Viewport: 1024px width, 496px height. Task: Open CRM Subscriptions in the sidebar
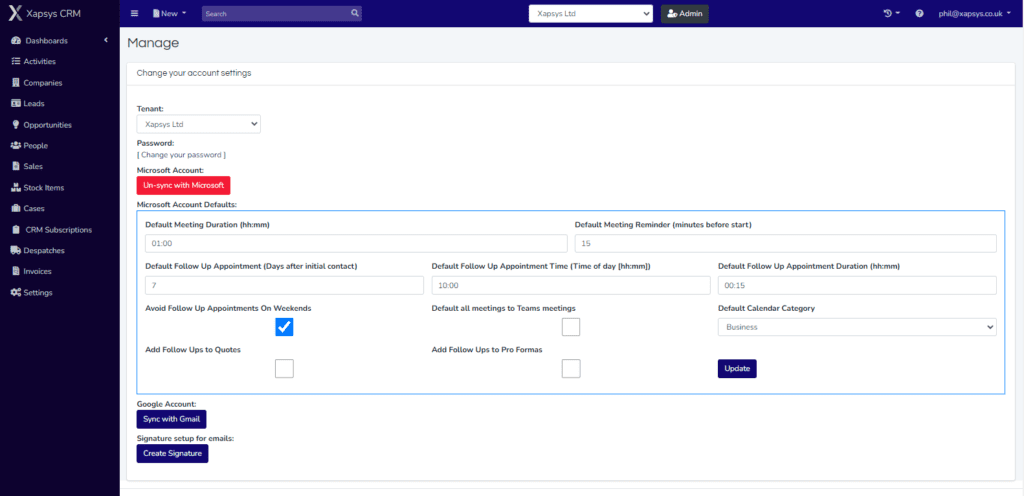[59, 229]
